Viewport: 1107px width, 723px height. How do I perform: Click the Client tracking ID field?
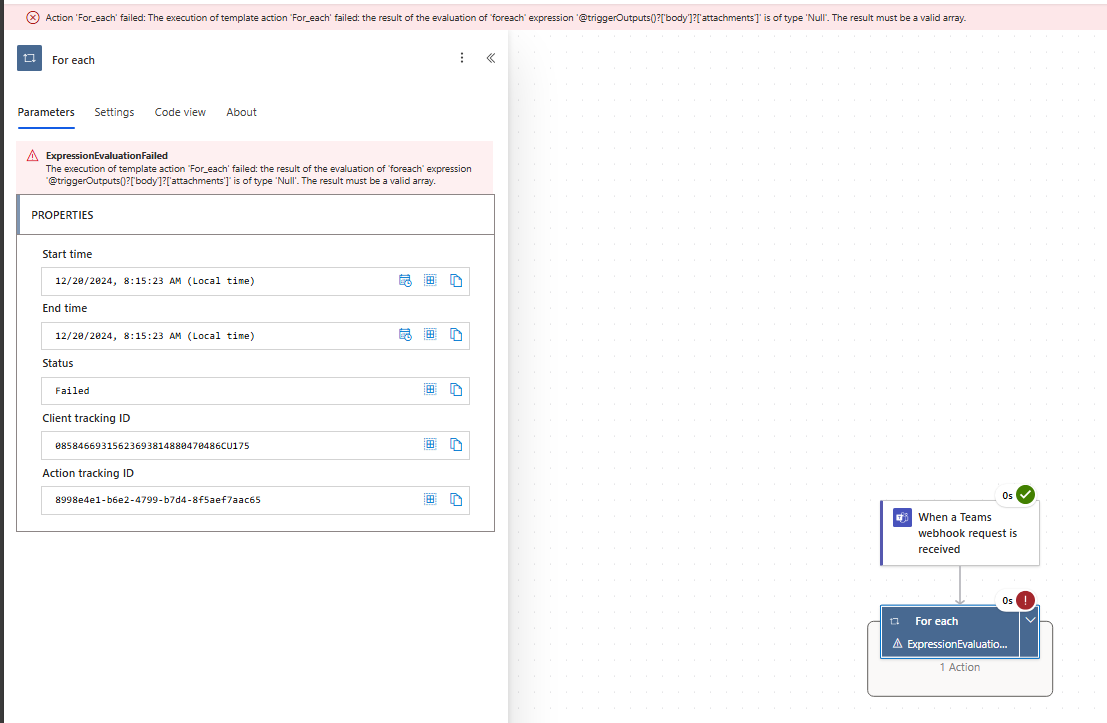click(x=255, y=446)
